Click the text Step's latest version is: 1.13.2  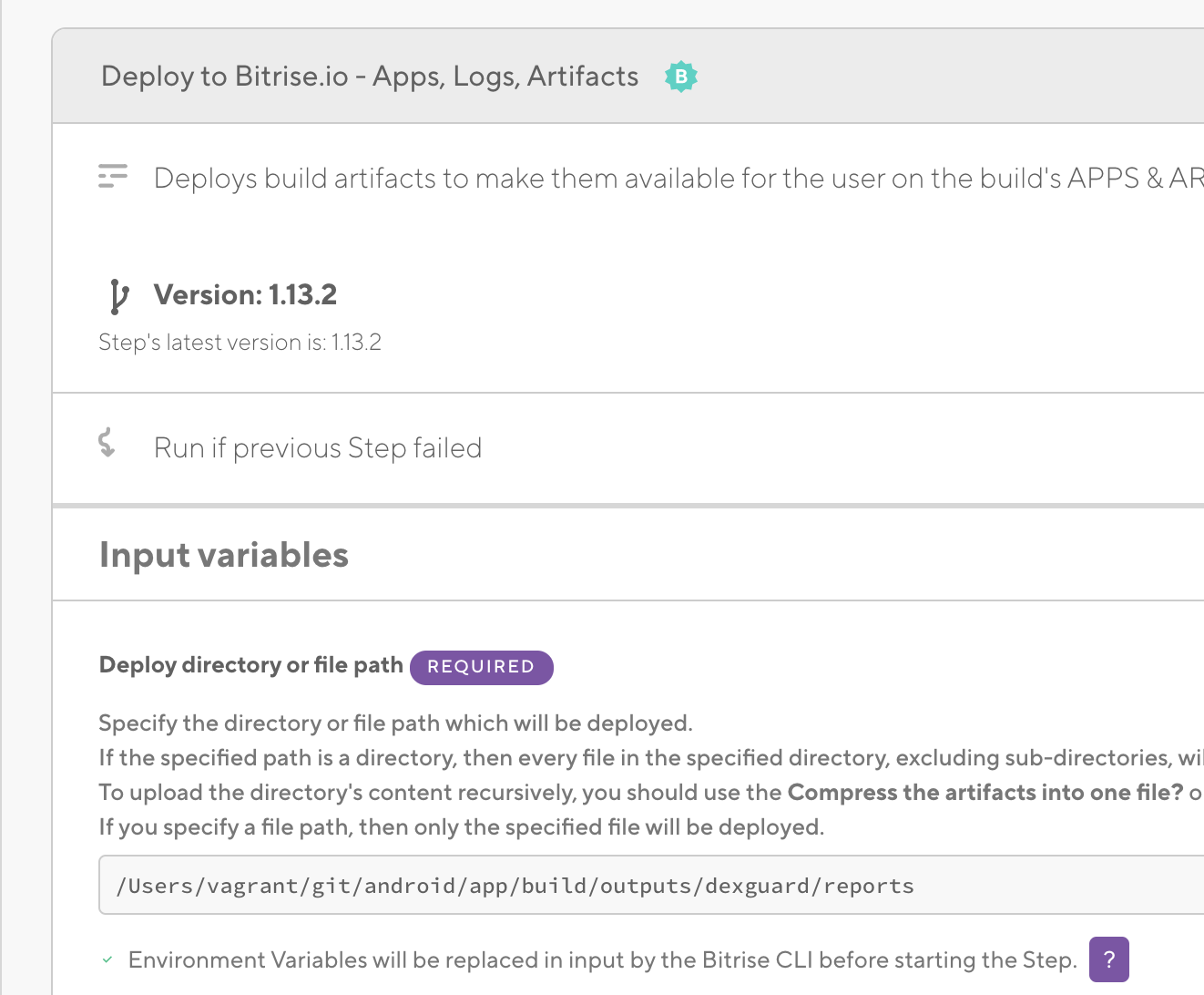(240, 343)
